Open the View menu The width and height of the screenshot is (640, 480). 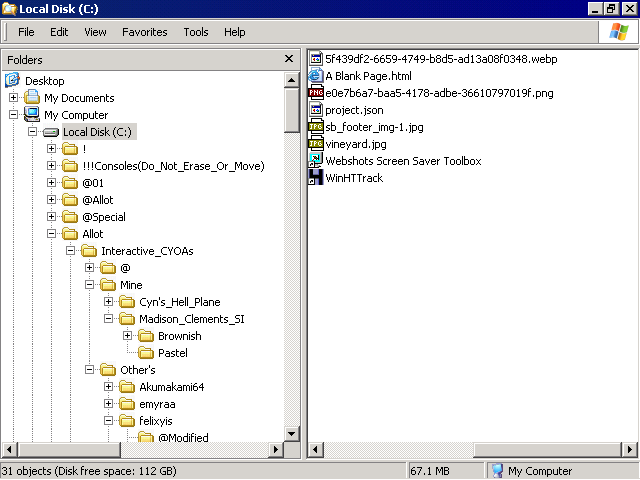click(x=95, y=32)
